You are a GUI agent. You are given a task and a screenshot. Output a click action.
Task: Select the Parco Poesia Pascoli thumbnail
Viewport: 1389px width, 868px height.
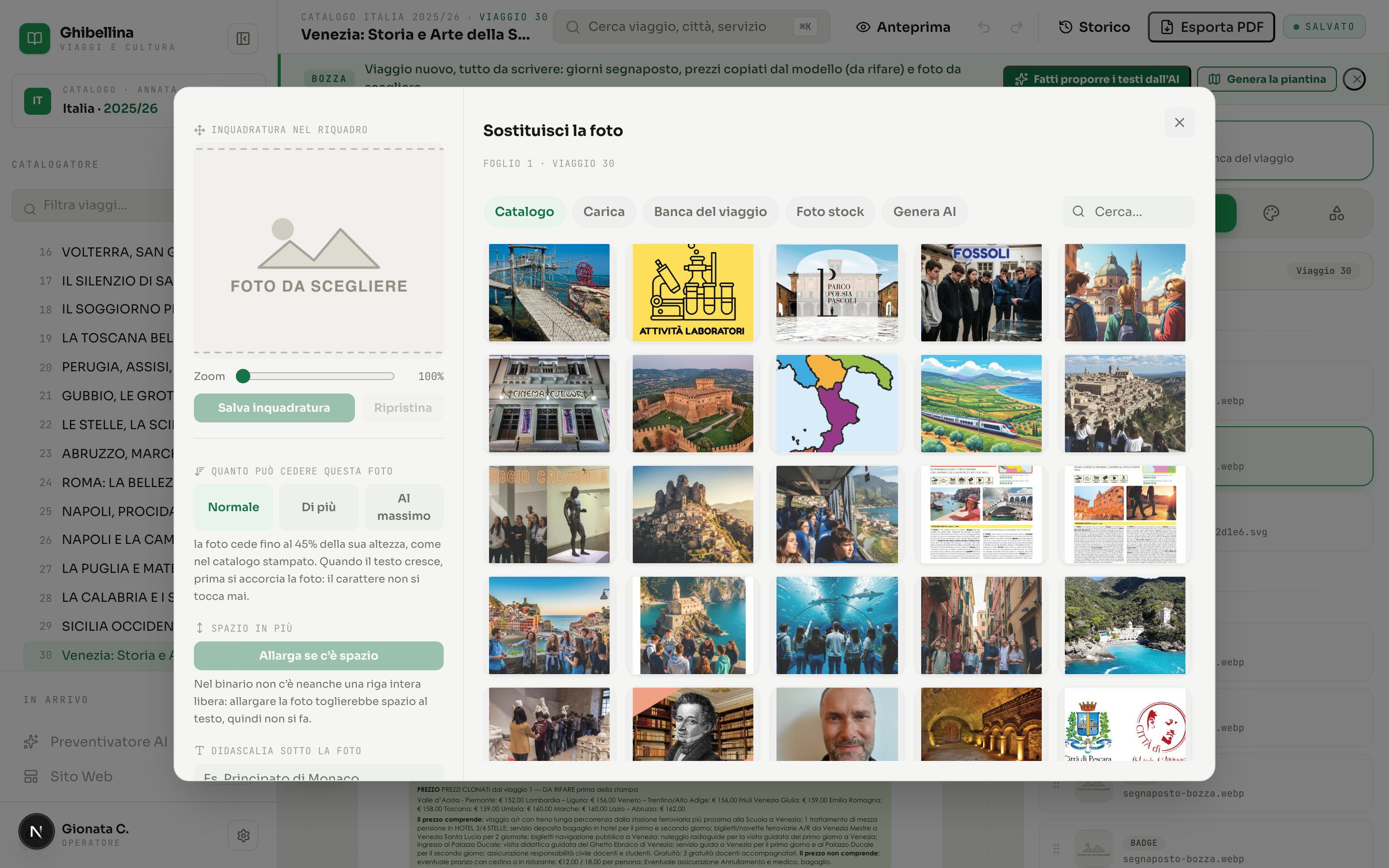[837, 293]
